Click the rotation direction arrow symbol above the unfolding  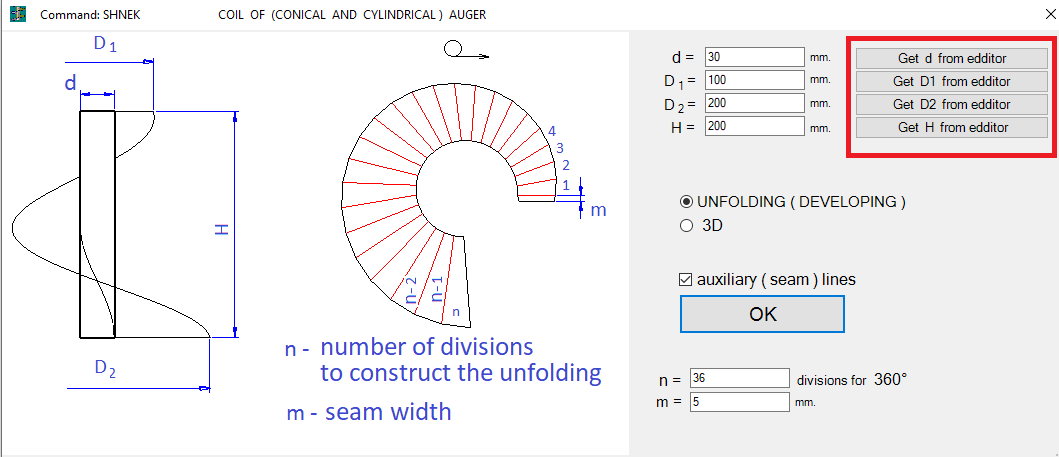(466, 51)
